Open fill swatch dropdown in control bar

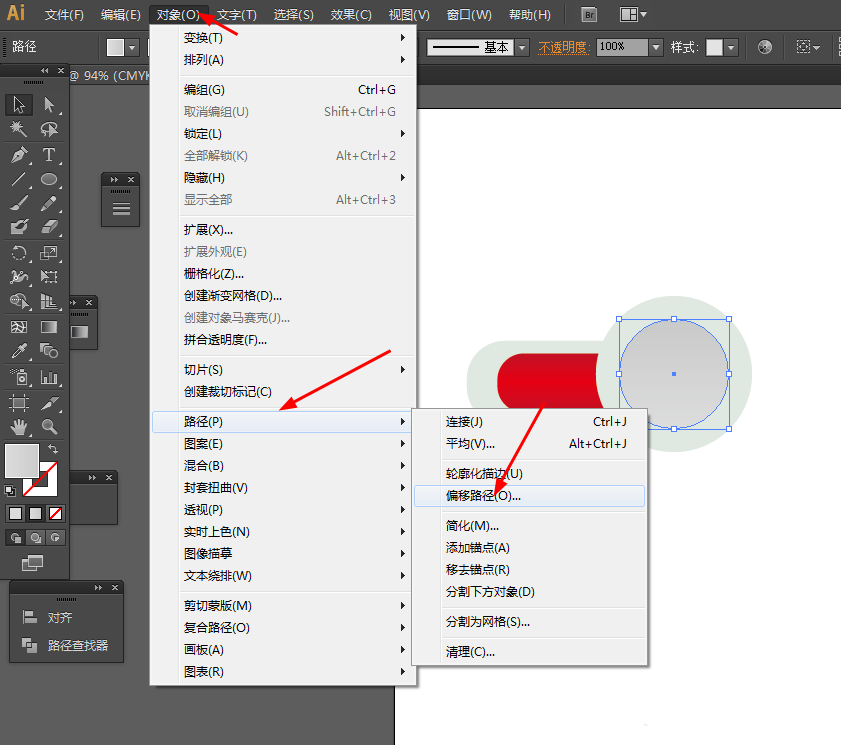click(131, 47)
